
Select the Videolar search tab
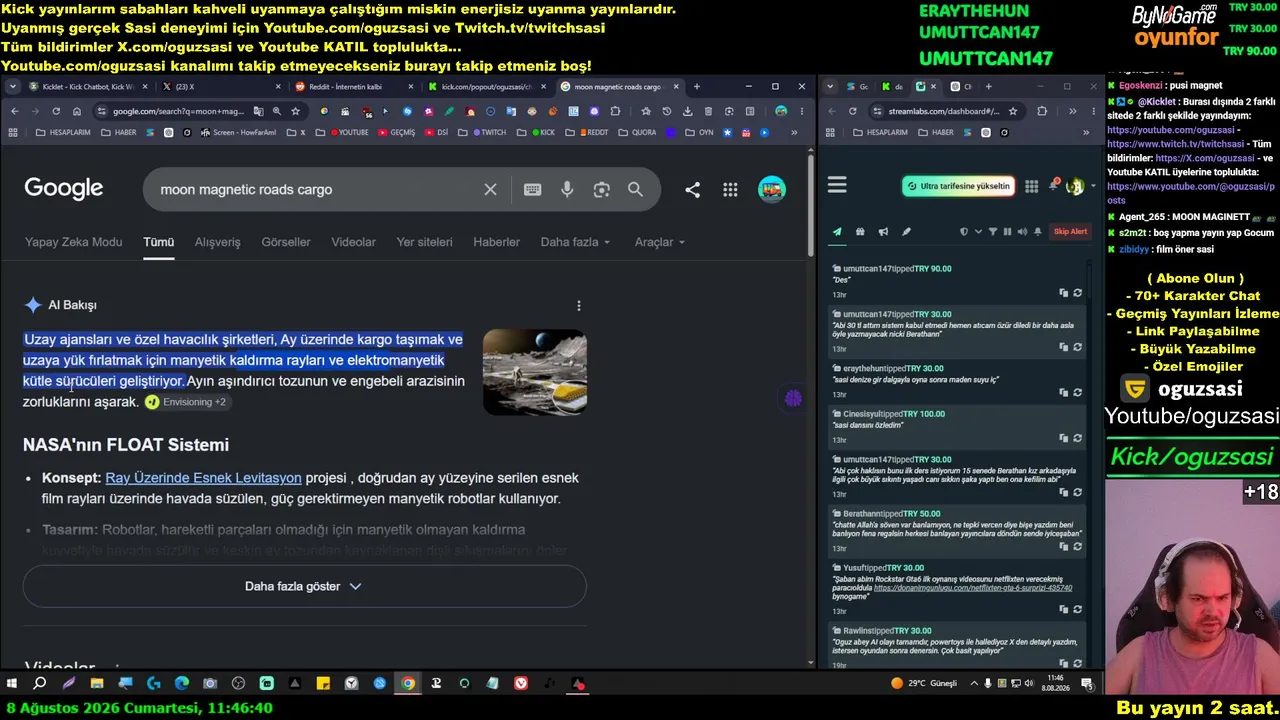353,242
